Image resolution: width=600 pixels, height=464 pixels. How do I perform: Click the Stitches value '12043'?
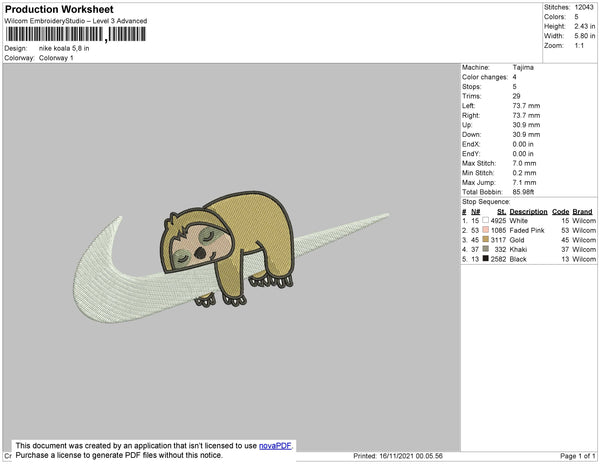pos(584,7)
